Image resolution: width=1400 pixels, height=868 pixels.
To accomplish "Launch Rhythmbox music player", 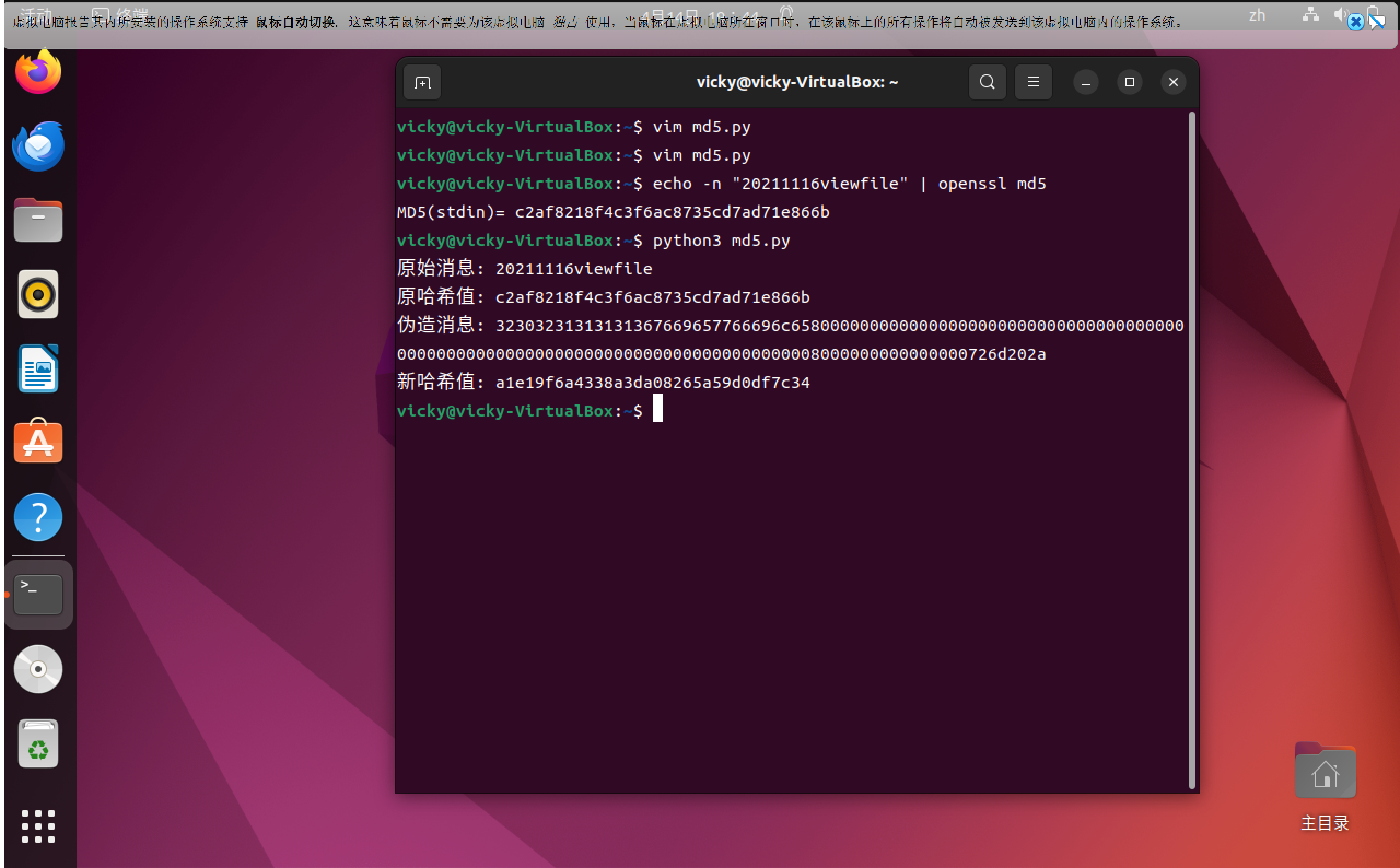I will coord(38,295).
